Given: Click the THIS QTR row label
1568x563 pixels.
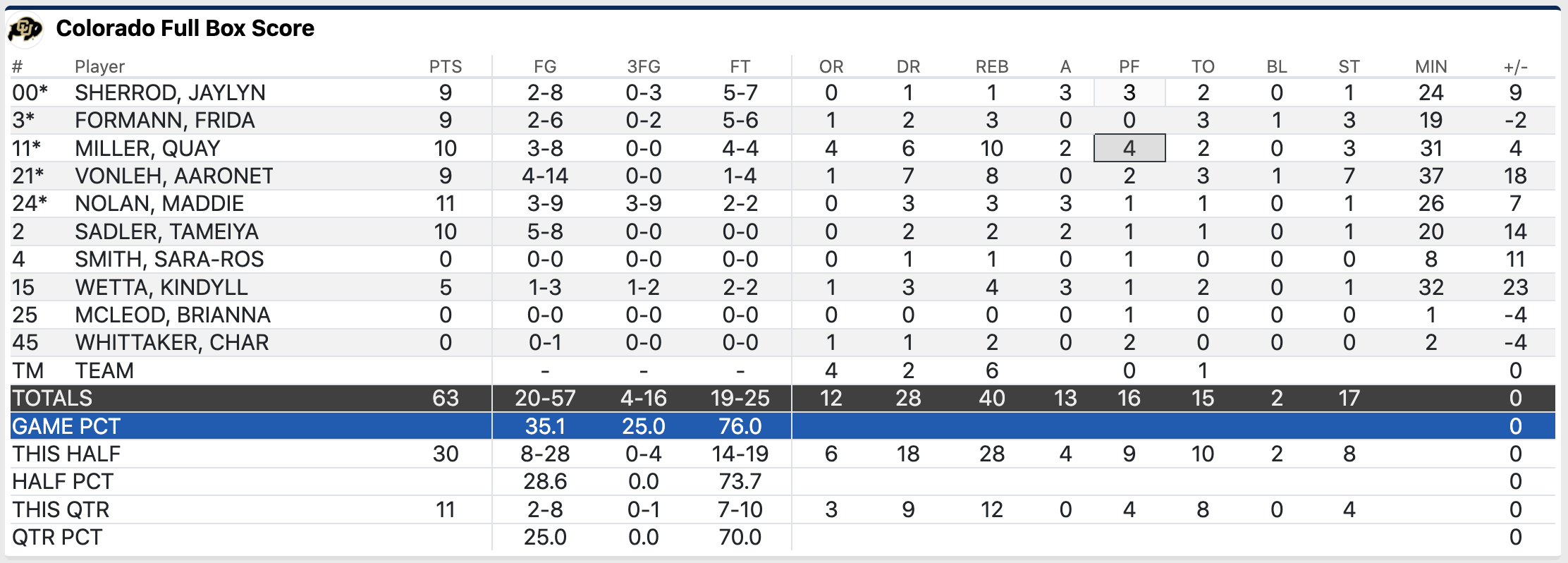Looking at the screenshot, I should [61, 510].
